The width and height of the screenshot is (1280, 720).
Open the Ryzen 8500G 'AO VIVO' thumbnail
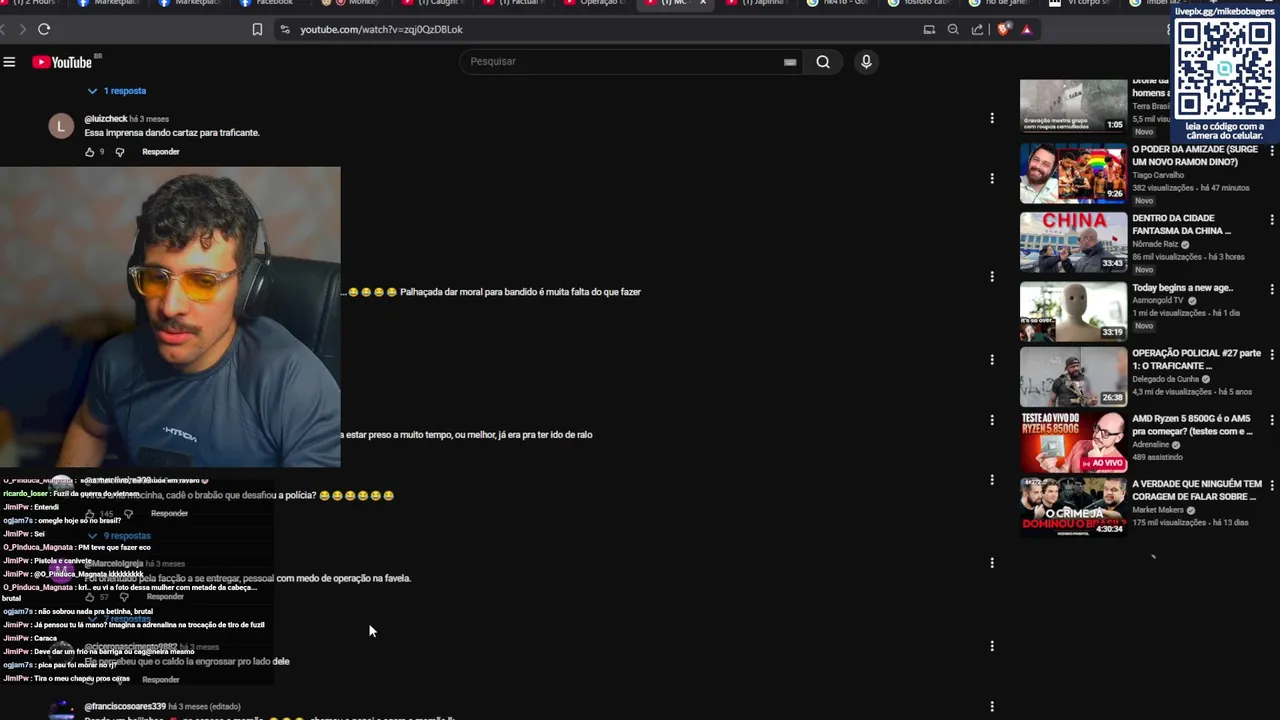[1073, 442]
